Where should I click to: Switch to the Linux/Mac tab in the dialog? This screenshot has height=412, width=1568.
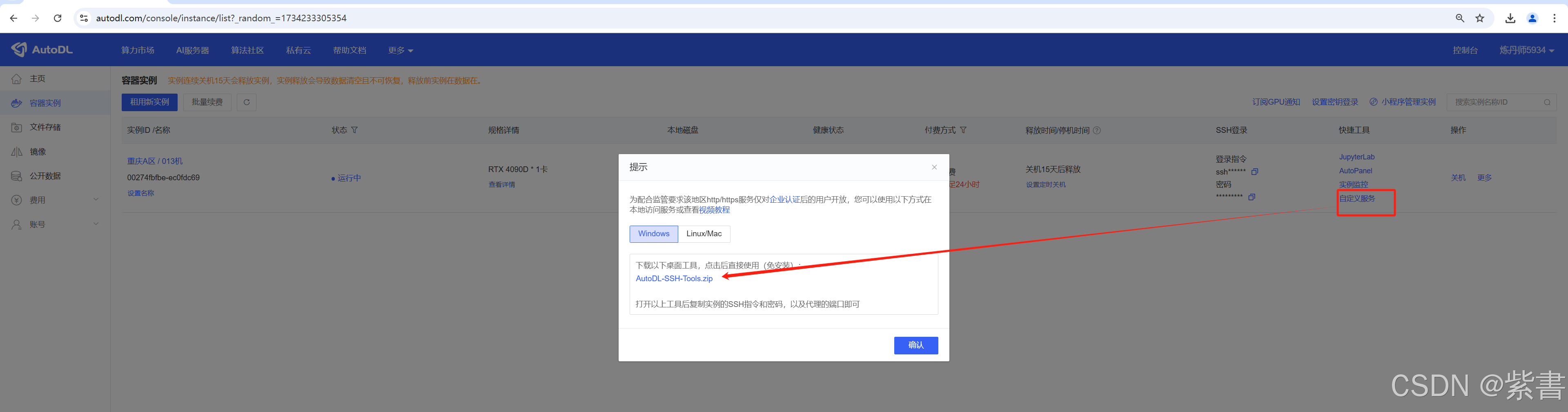tap(704, 234)
